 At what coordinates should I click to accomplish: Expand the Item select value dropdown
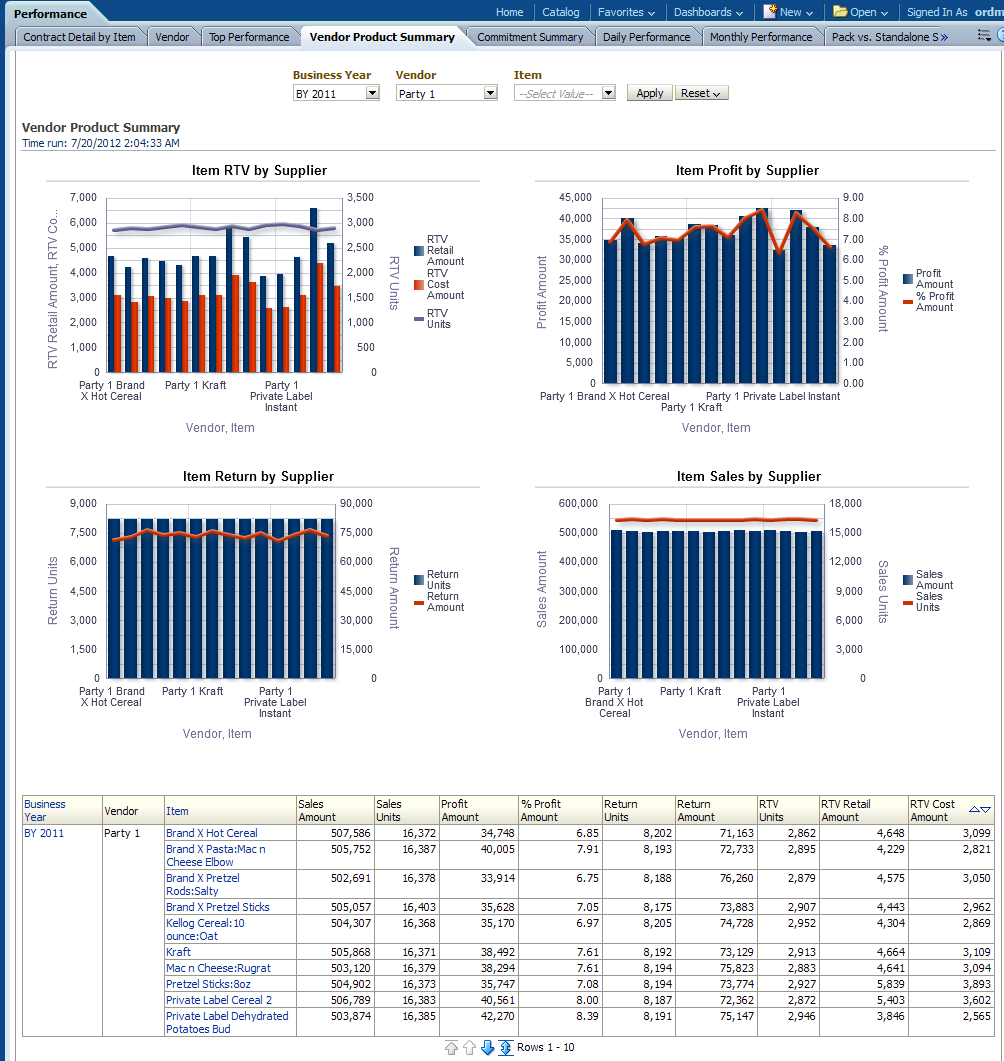click(608, 93)
